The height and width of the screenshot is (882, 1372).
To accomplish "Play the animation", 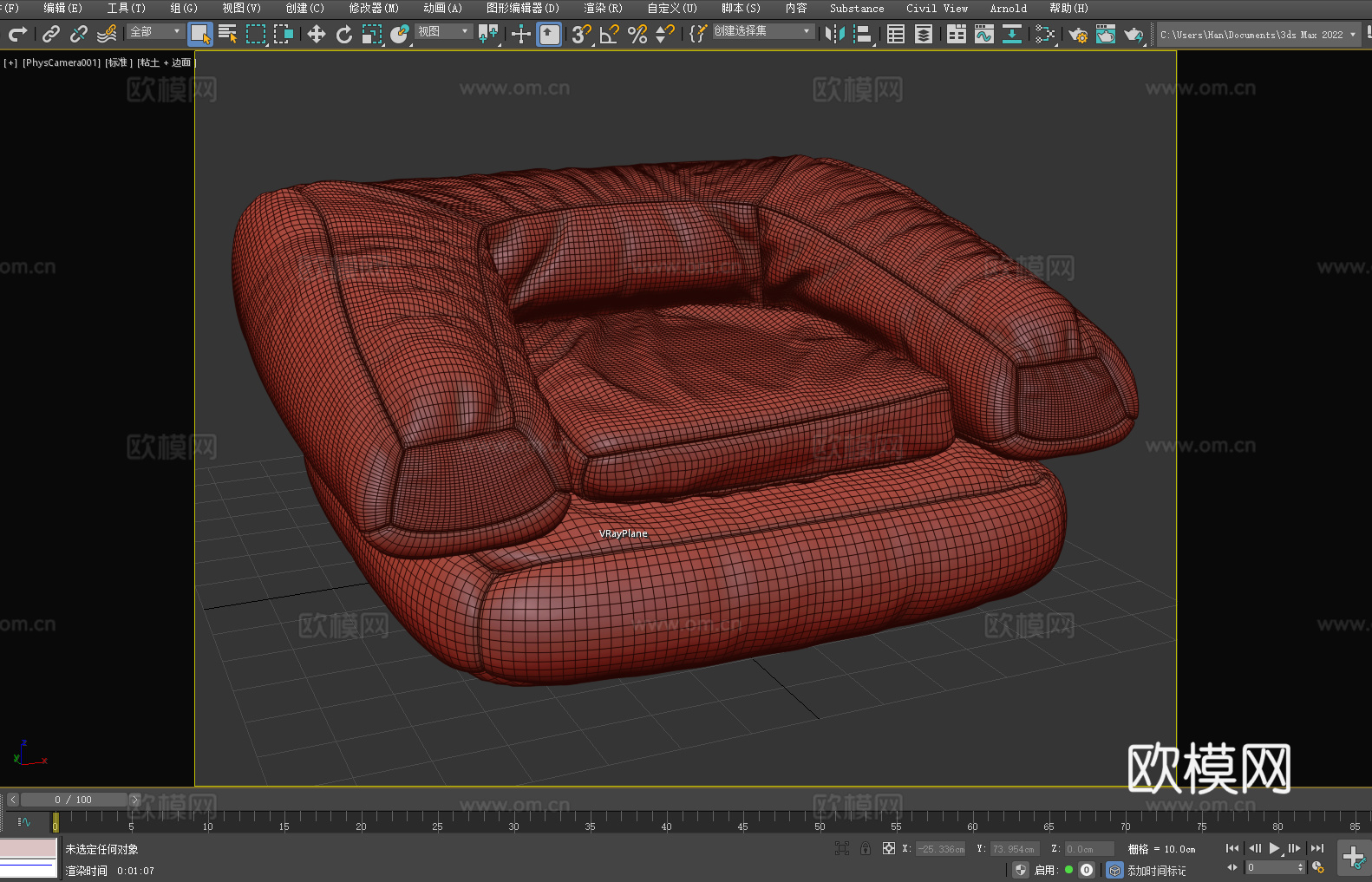I will pyautogui.click(x=1275, y=848).
